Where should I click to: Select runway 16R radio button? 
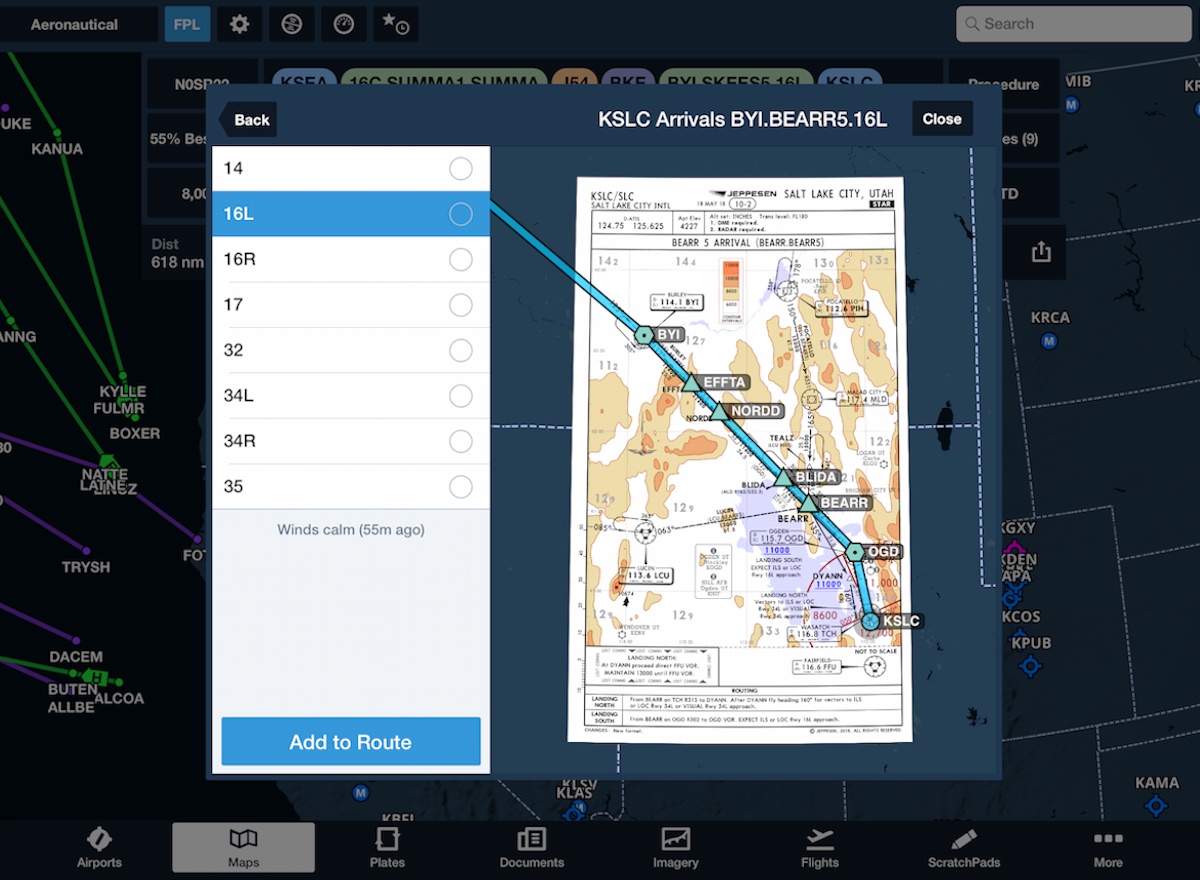click(461, 260)
